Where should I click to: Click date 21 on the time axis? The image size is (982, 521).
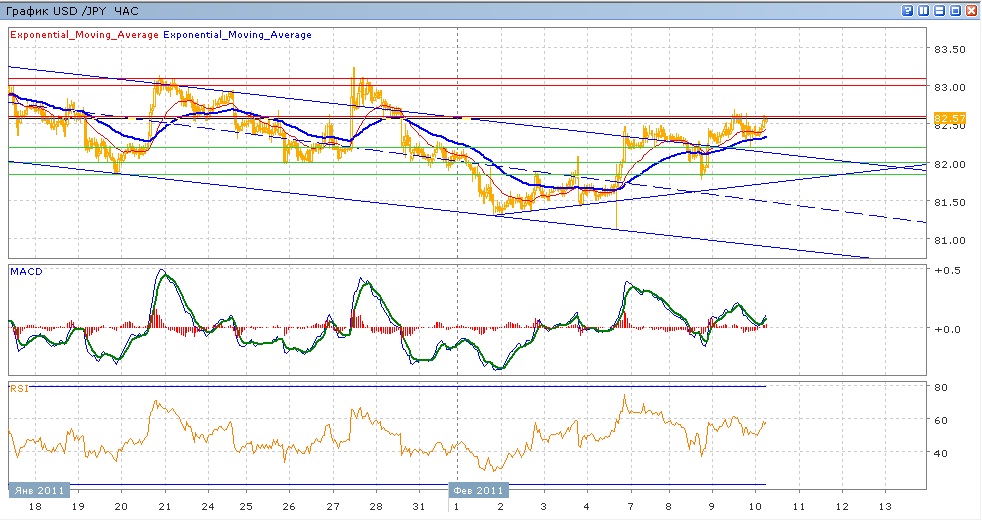click(x=163, y=508)
